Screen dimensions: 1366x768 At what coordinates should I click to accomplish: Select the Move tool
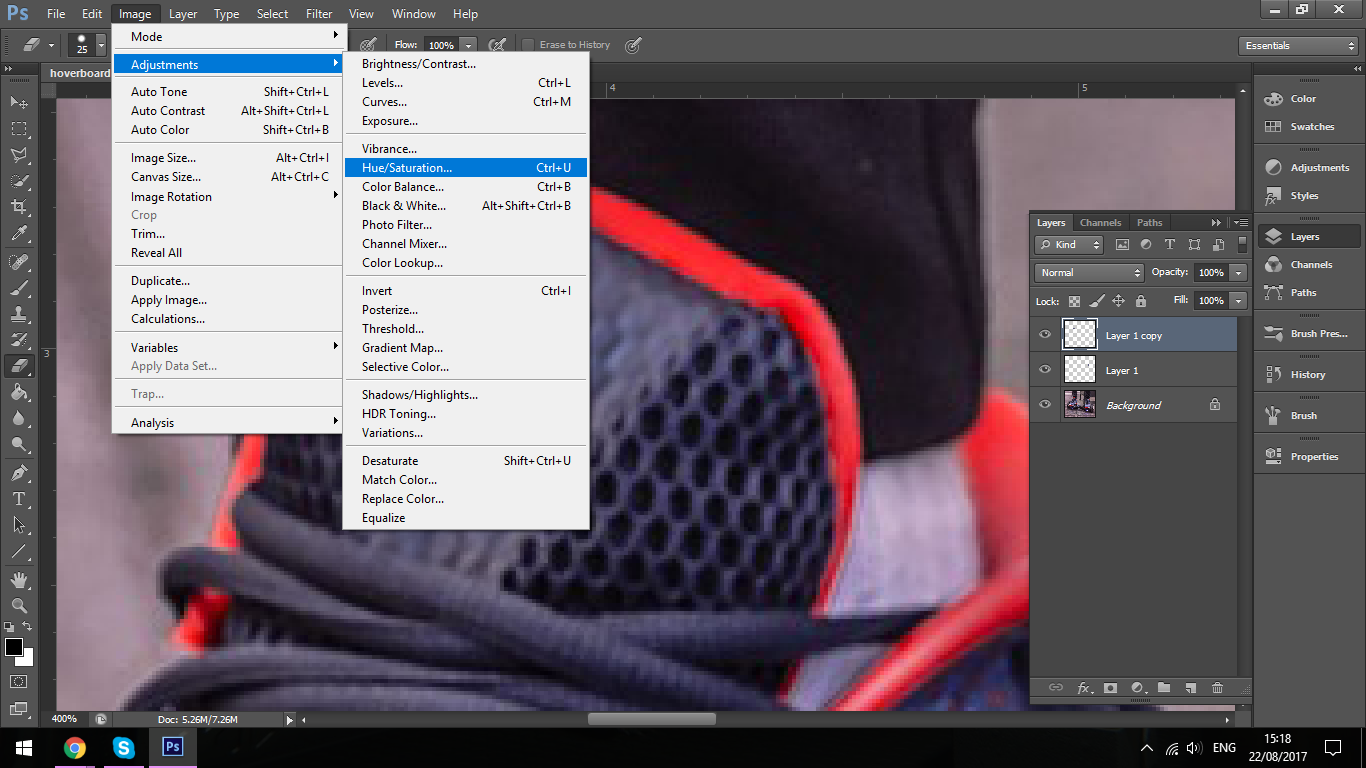19,102
